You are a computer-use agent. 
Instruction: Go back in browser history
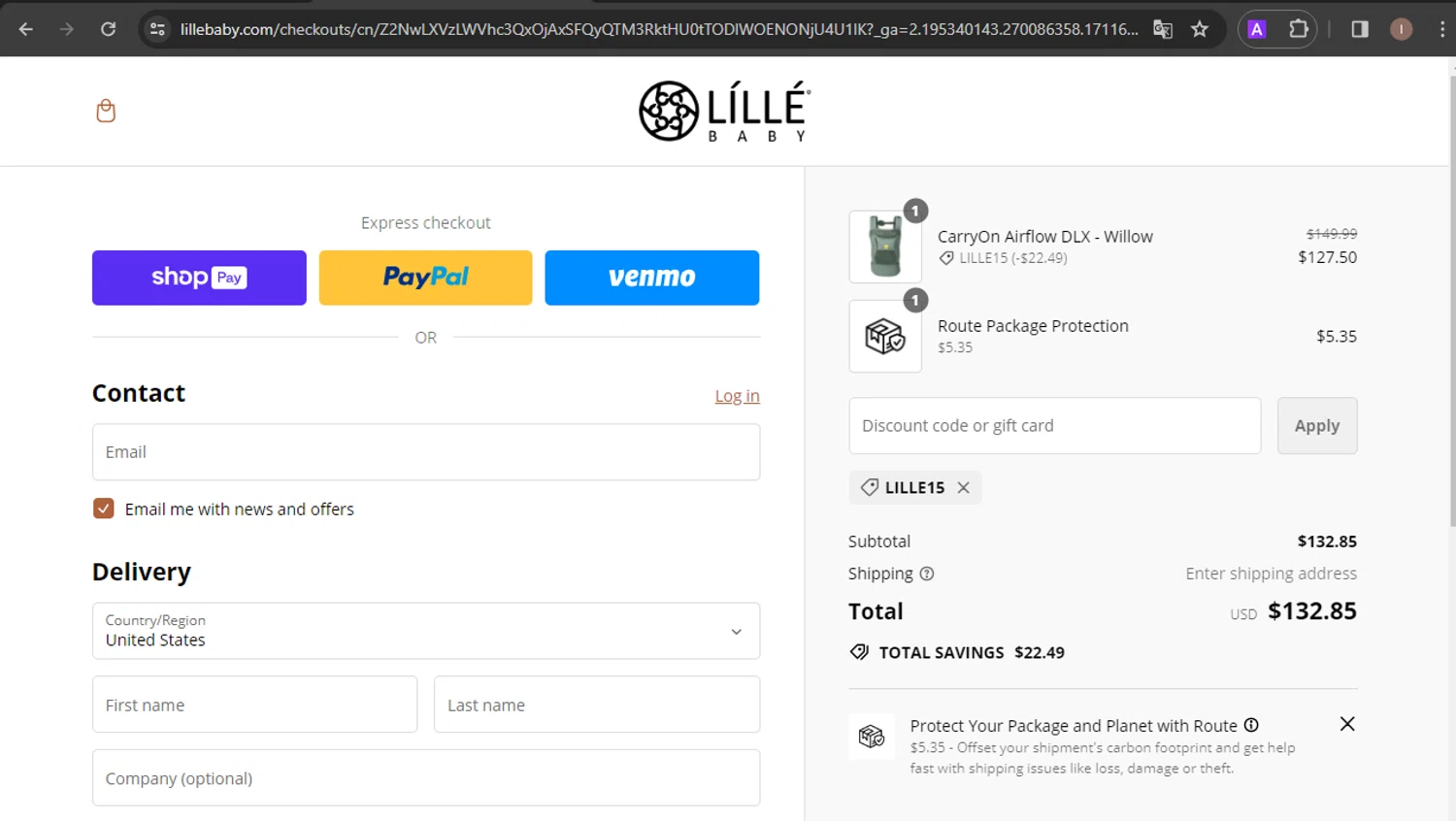[26, 29]
